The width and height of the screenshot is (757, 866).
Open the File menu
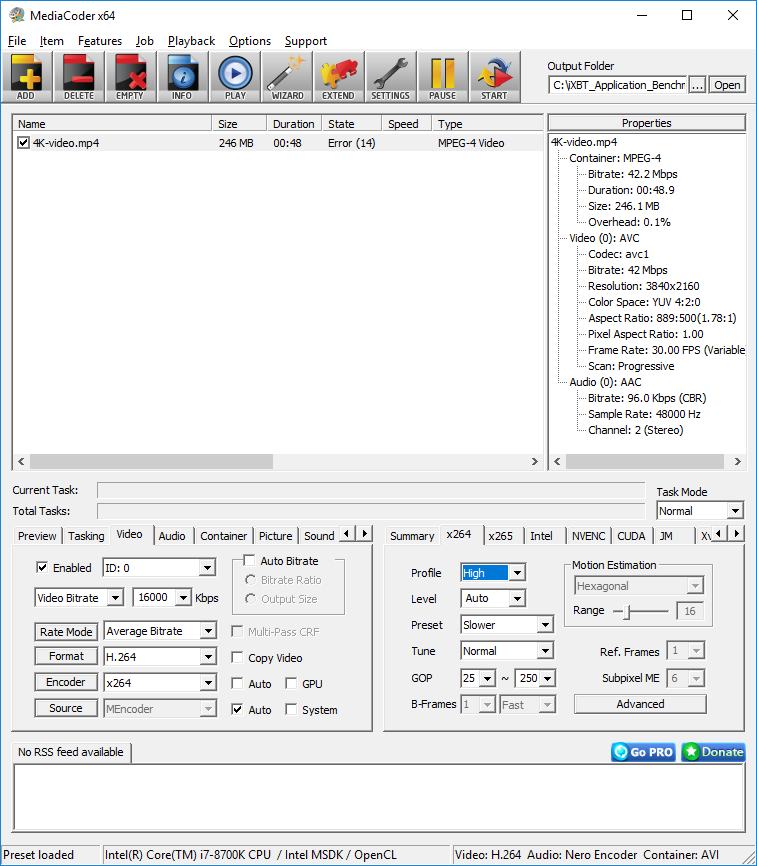pyautogui.click(x=17, y=41)
